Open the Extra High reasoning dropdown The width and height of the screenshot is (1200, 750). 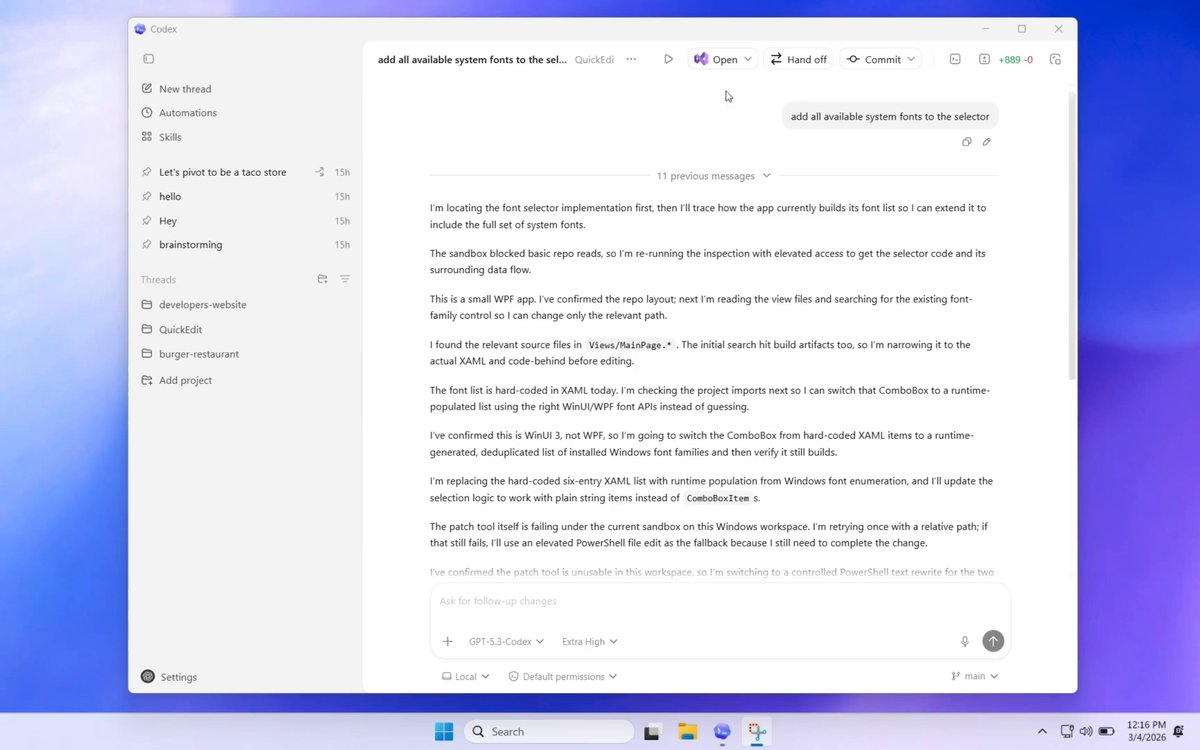click(x=589, y=641)
